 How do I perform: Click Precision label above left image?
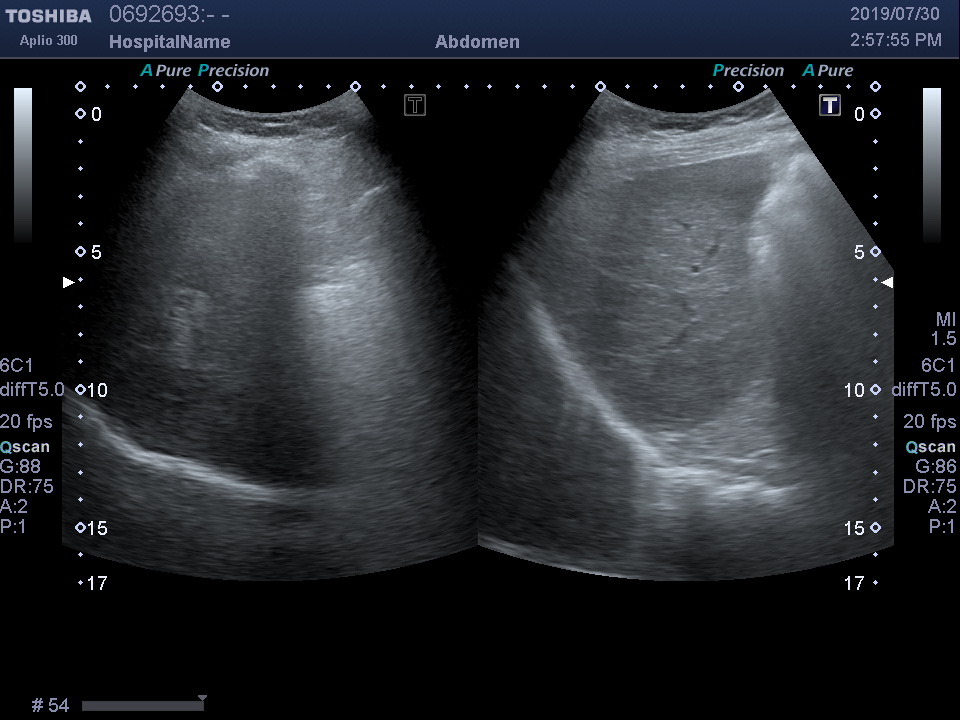(233, 70)
